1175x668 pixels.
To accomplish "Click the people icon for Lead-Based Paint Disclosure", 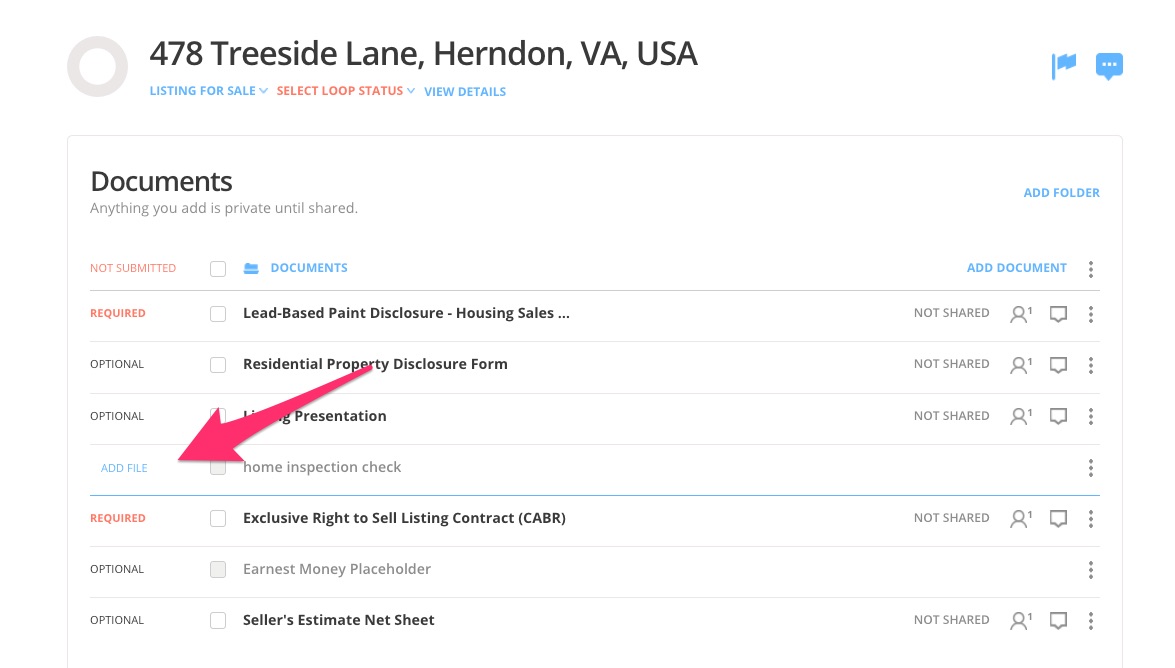I will coord(1020,314).
